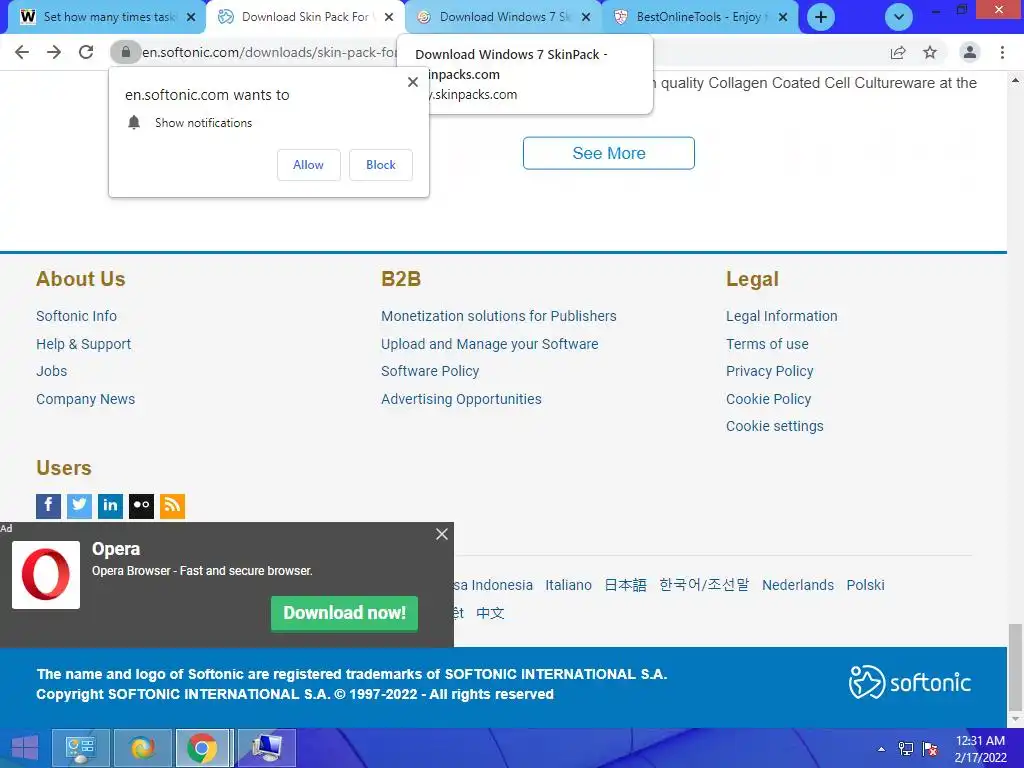Switch language to Nederlands

click(x=798, y=585)
